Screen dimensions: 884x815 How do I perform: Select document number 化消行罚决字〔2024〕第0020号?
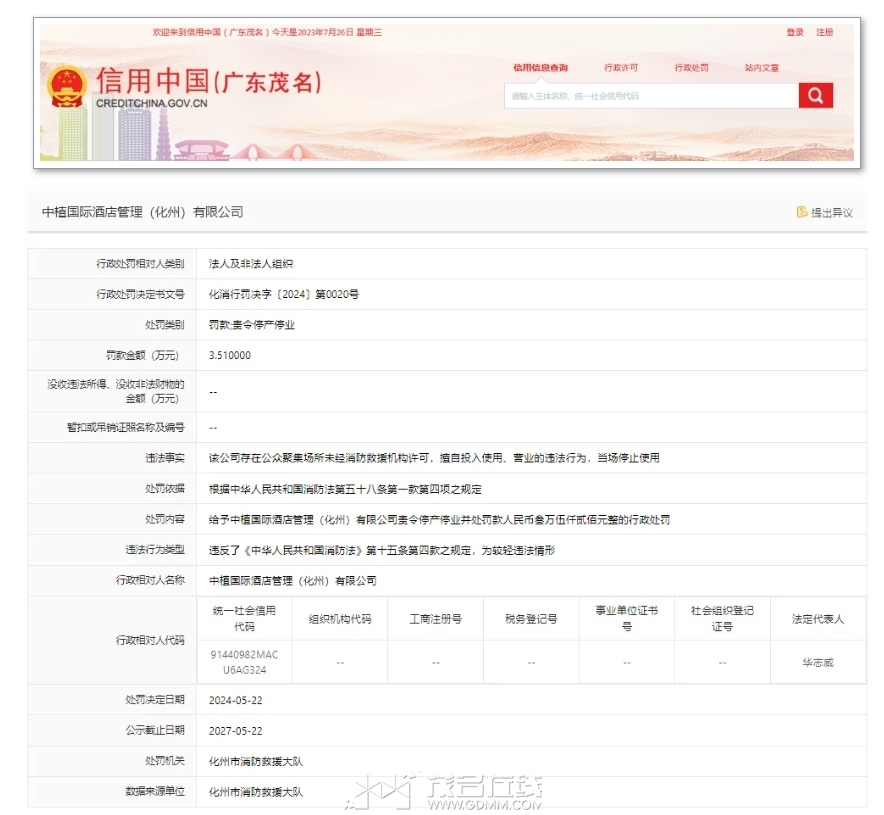click(284, 294)
